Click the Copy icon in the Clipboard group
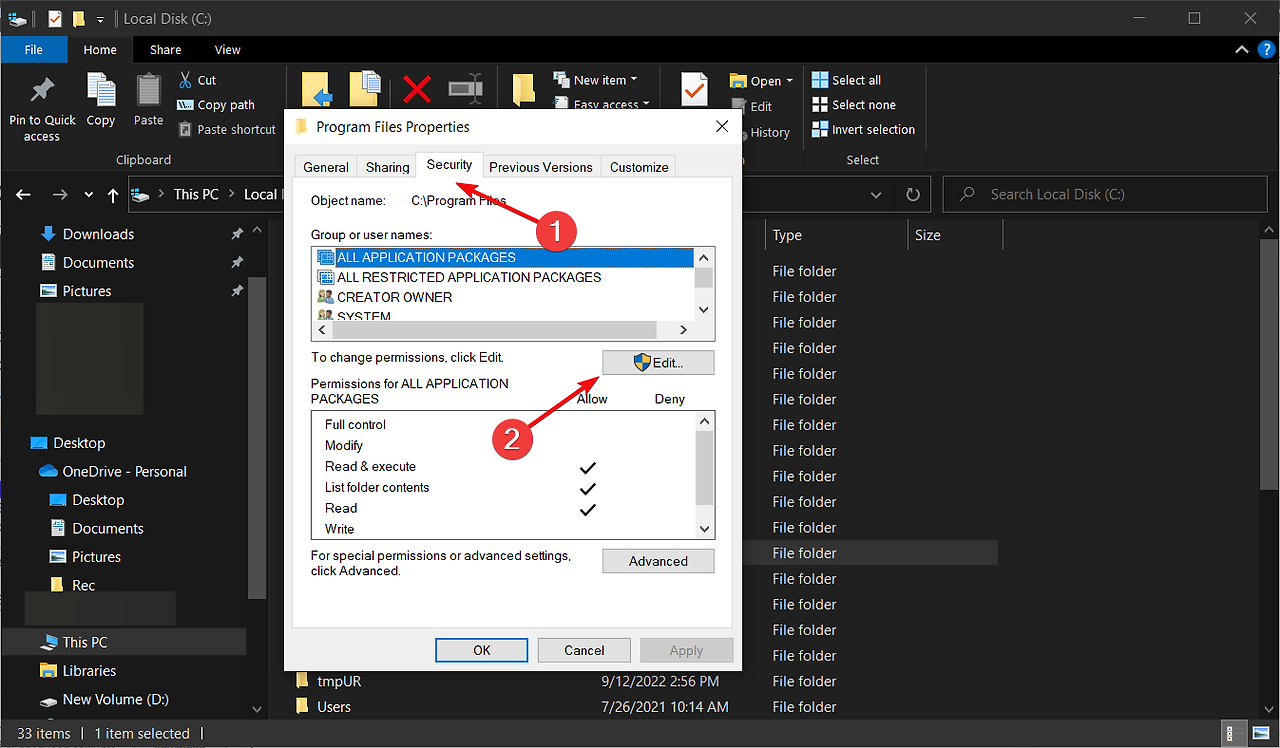This screenshot has height=748, width=1280. click(x=101, y=90)
